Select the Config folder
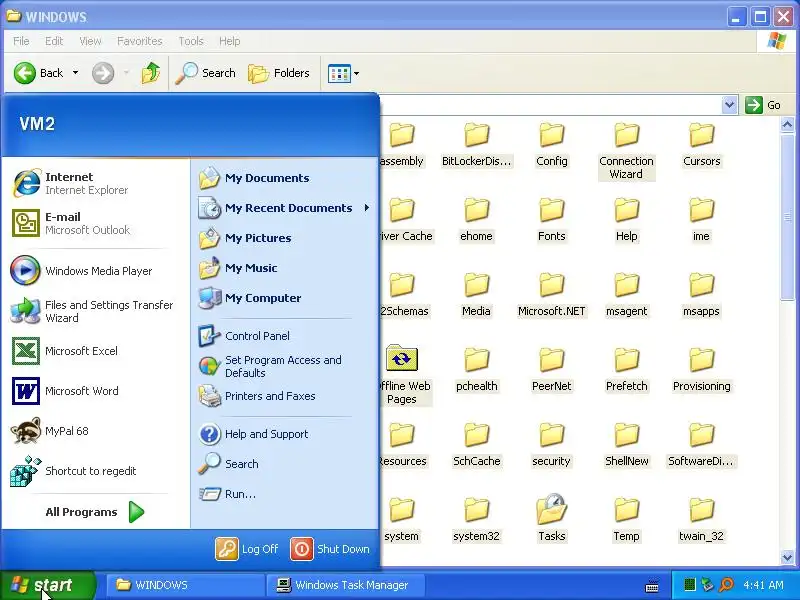Viewport: 800px width, 600px height. (x=552, y=144)
